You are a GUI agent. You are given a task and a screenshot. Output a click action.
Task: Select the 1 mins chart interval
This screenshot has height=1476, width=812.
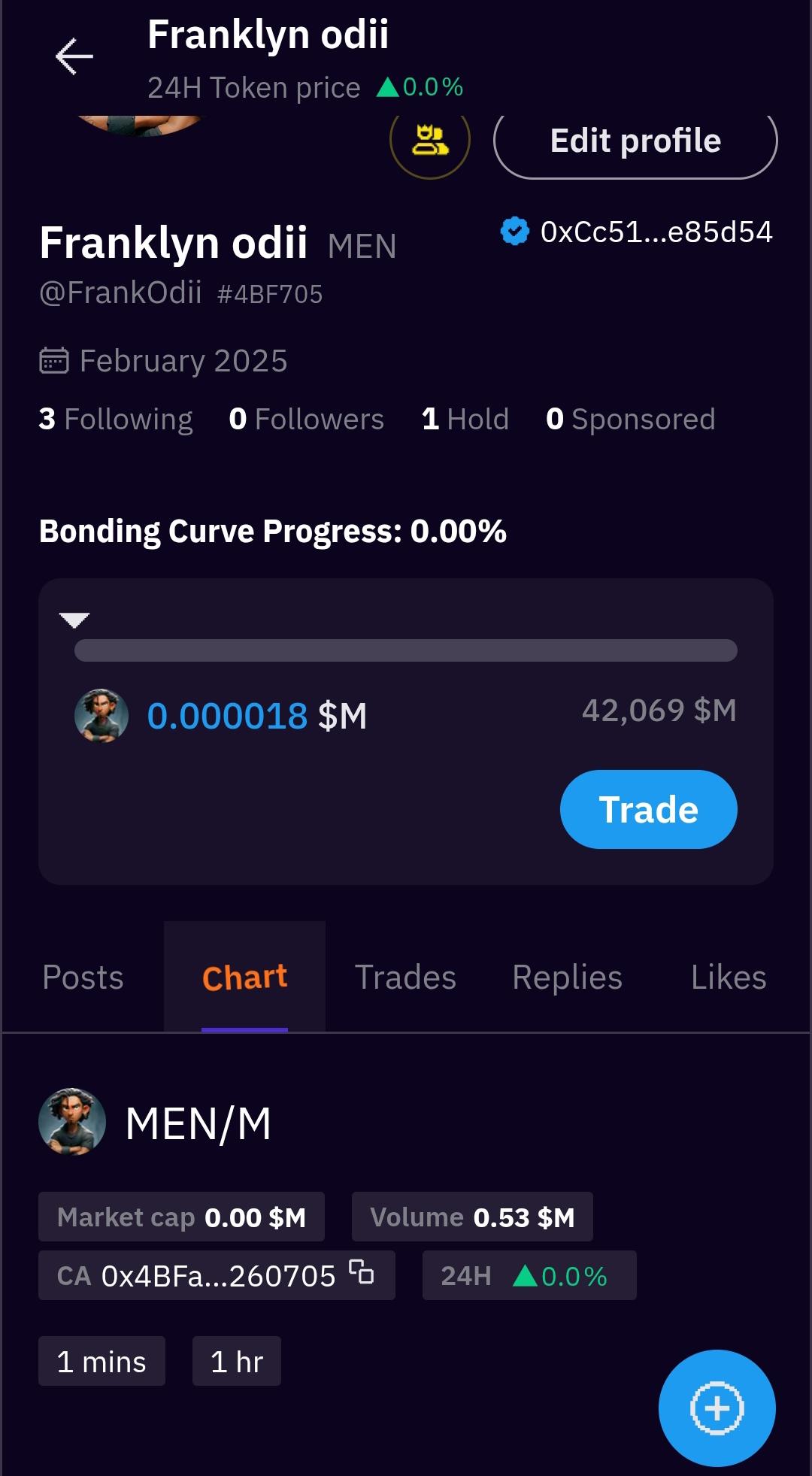click(x=101, y=1361)
